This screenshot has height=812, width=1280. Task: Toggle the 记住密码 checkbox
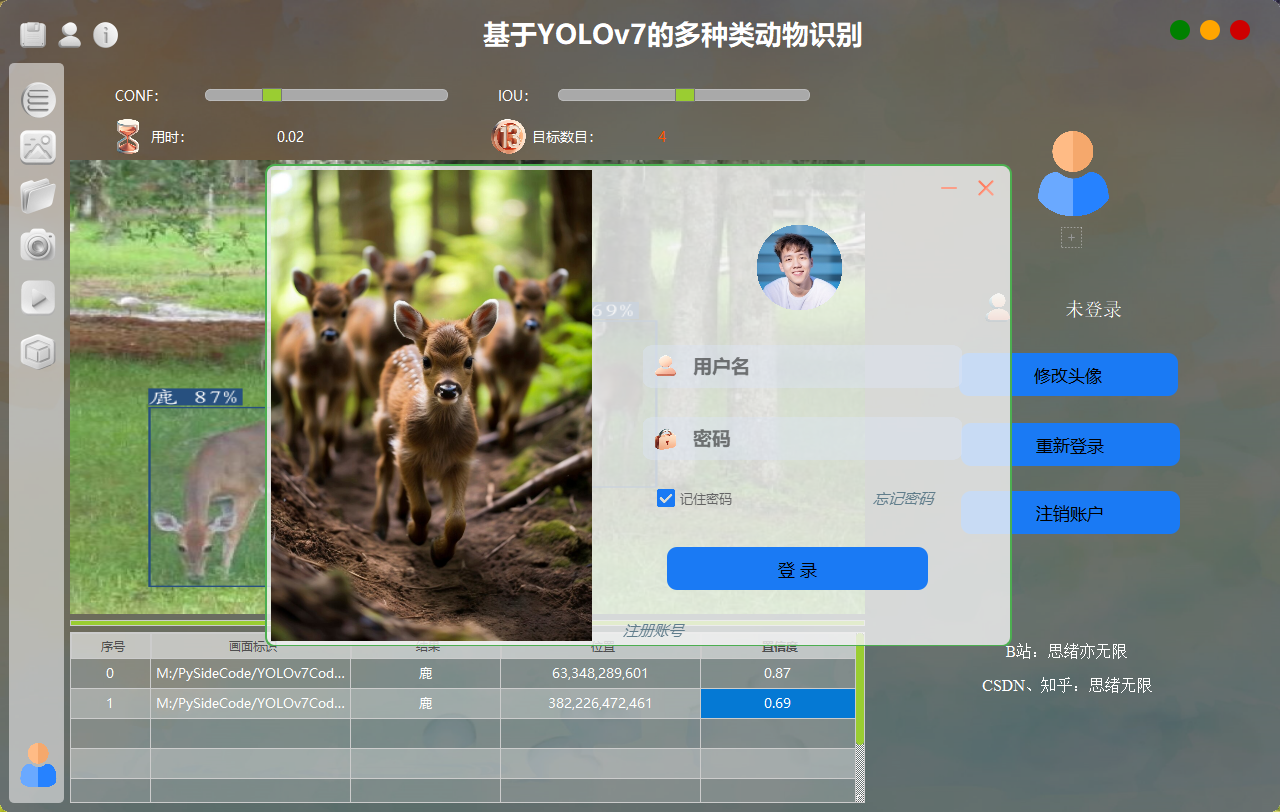pos(666,498)
